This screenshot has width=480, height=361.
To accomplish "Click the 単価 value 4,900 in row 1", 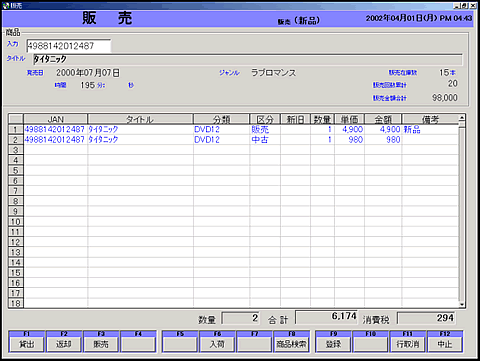I will (x=353, y=129).
